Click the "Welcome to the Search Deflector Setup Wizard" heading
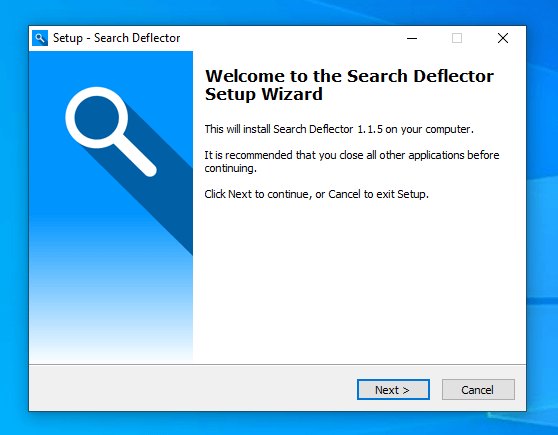This screenshot has height=435, width=558. [349, 85]
